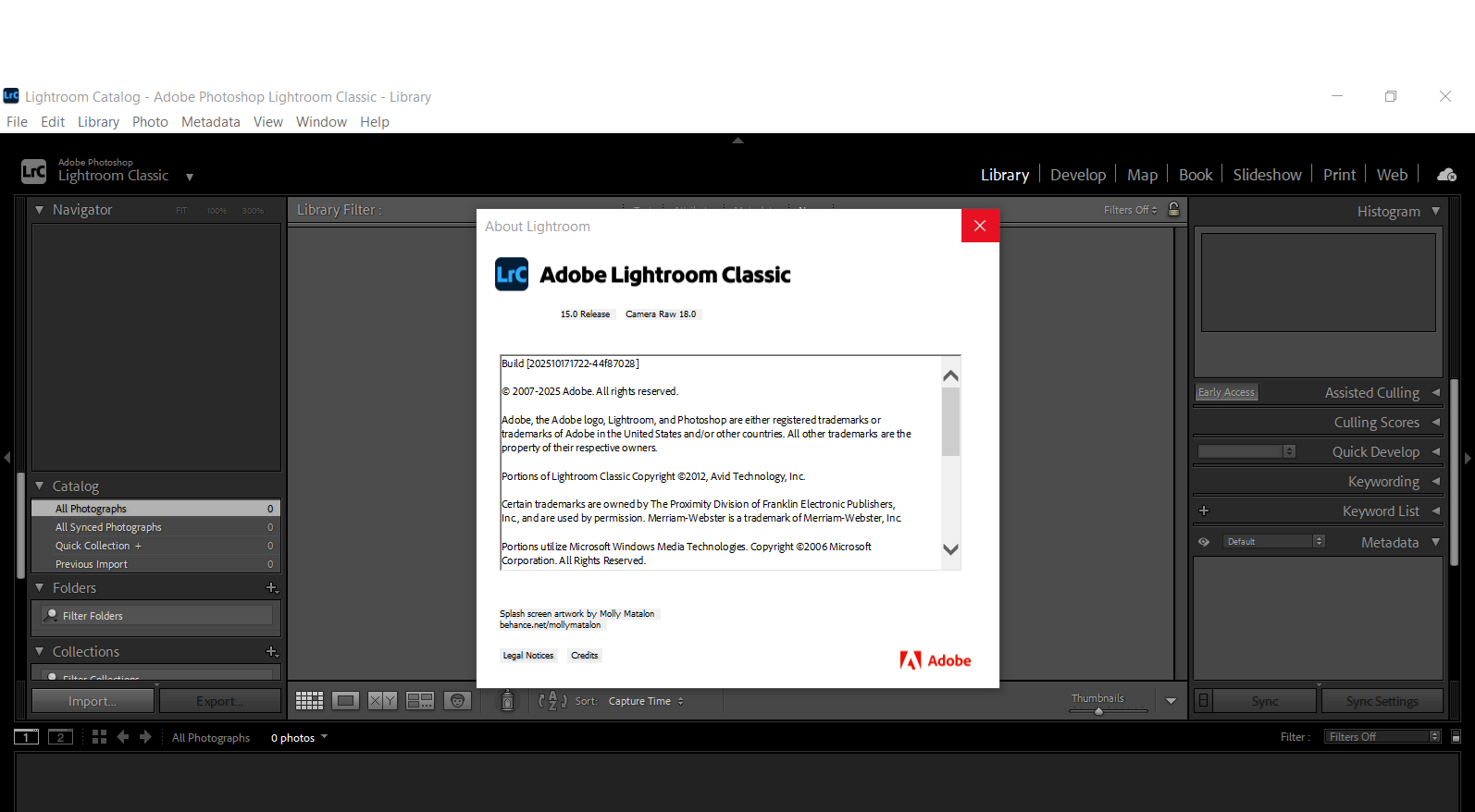
Task: Expand the Assisted Culling panel
Action: coord(1435,392)
